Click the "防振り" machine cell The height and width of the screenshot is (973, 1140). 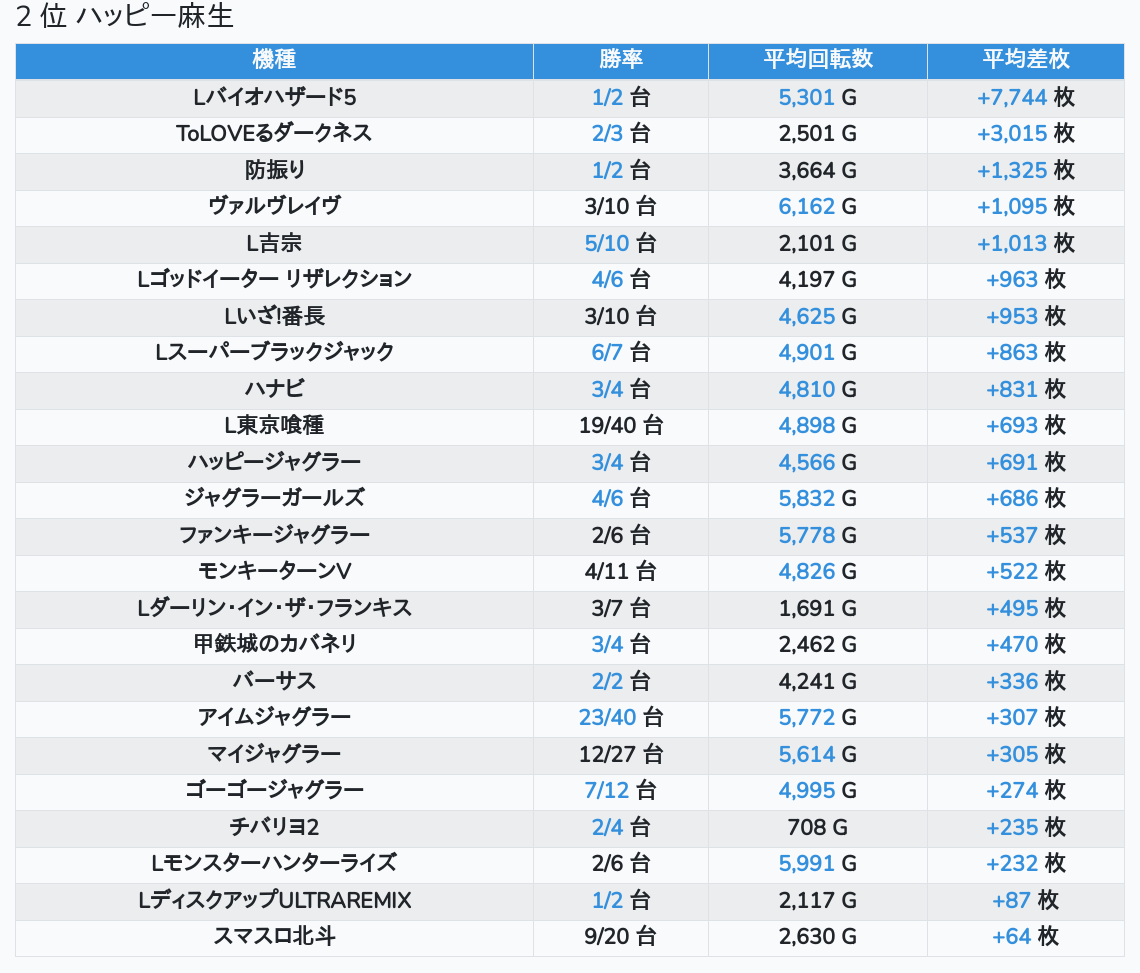click(x=274, y=170)
